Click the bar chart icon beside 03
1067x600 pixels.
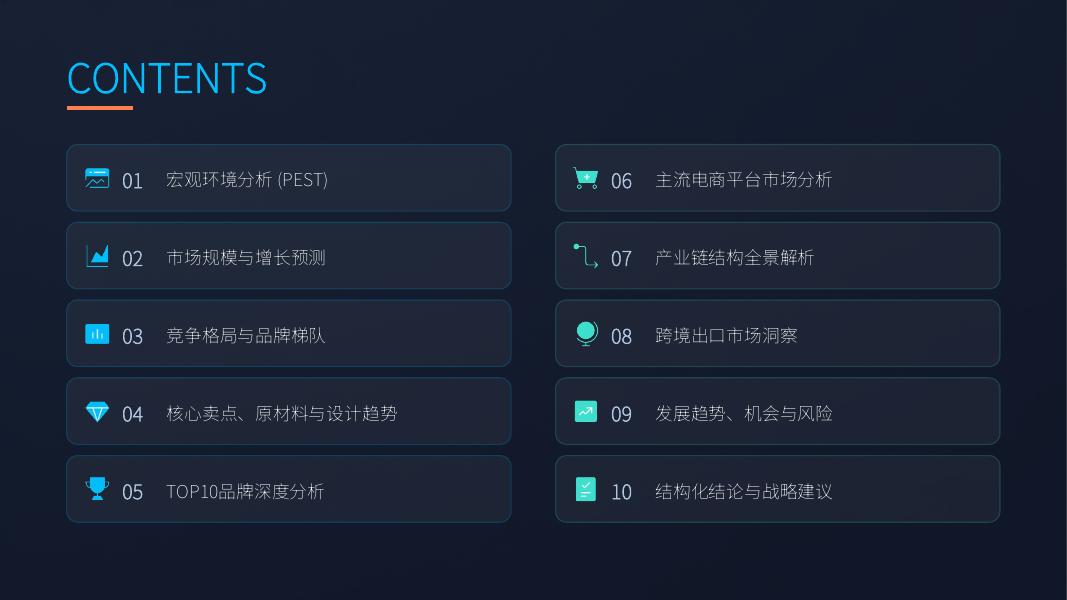(x=97, y=334)
